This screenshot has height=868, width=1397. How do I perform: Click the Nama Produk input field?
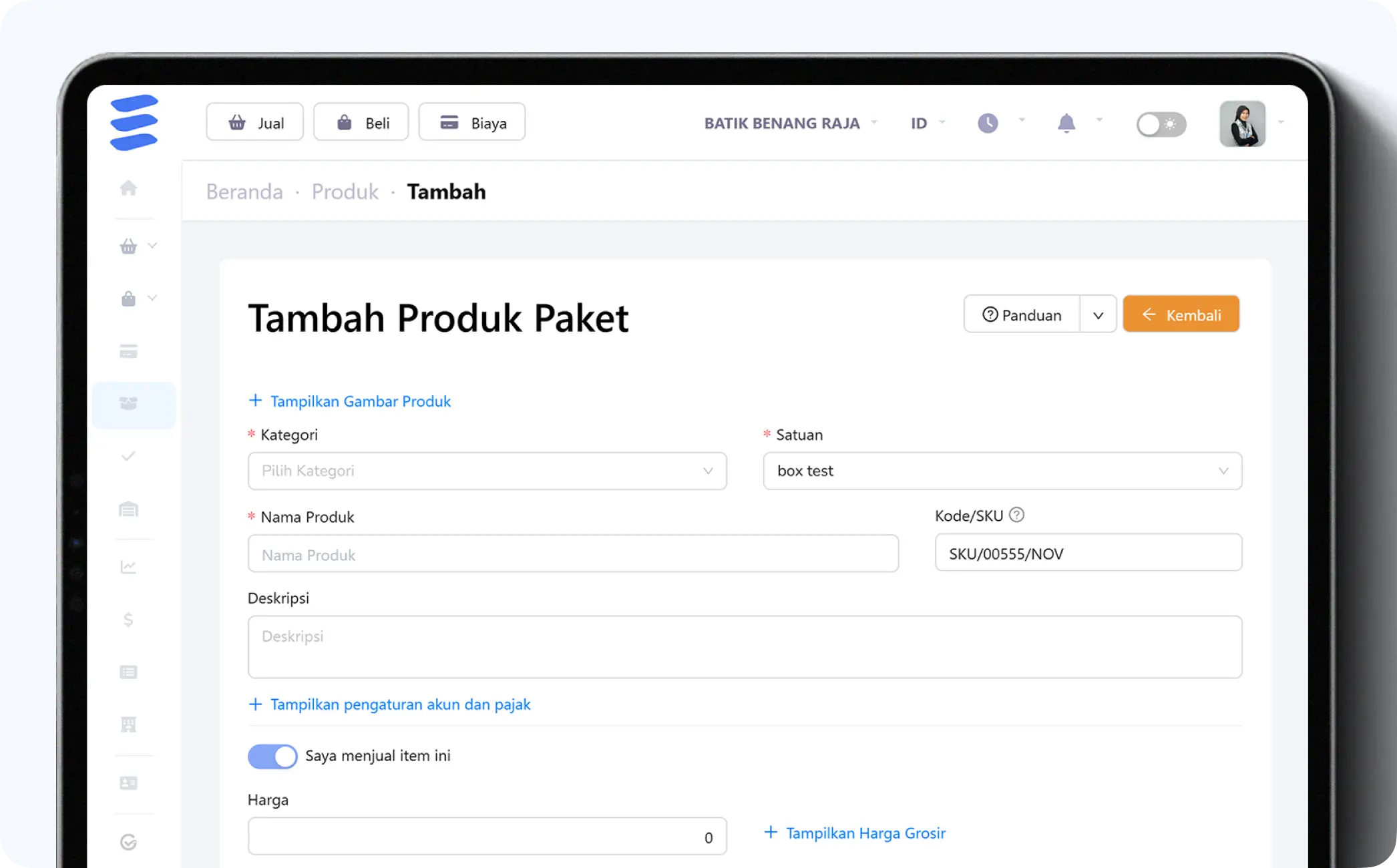573,553
